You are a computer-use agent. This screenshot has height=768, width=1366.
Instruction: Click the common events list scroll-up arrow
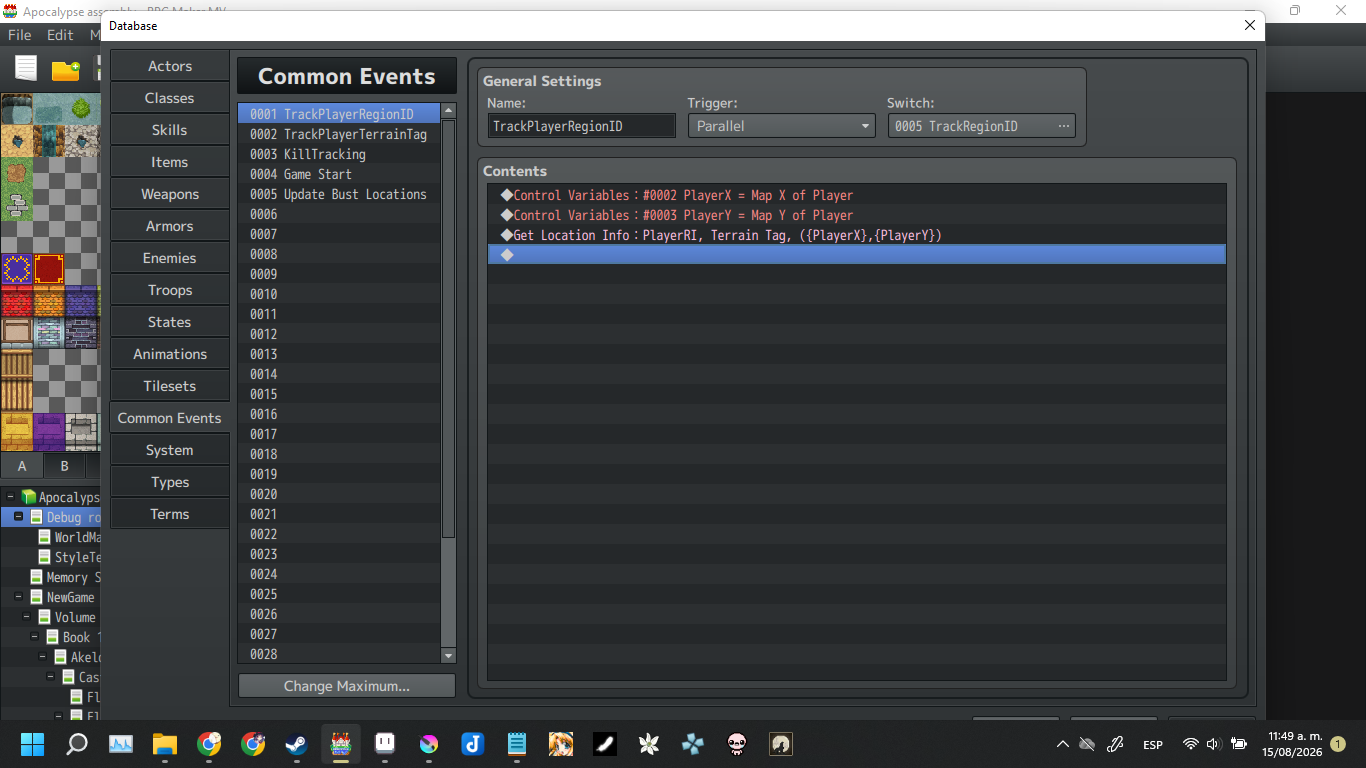(x=448, y=111)
